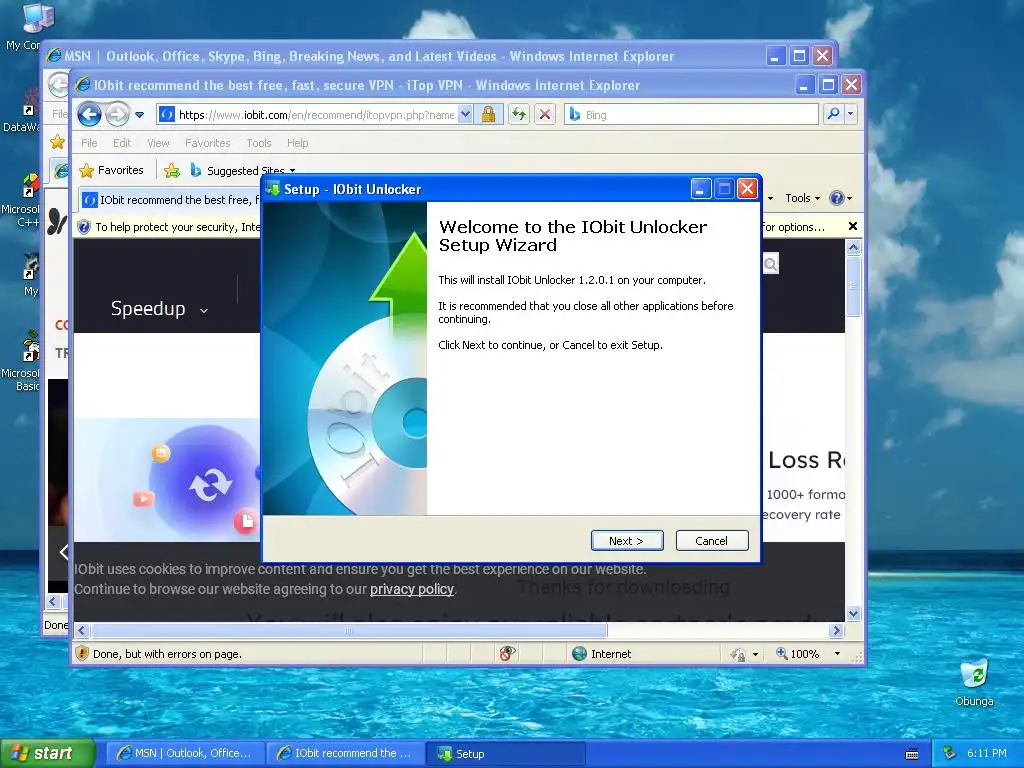Click the Add to Favorites Bar icon
1024x768 pixels.
pos(172,170)
